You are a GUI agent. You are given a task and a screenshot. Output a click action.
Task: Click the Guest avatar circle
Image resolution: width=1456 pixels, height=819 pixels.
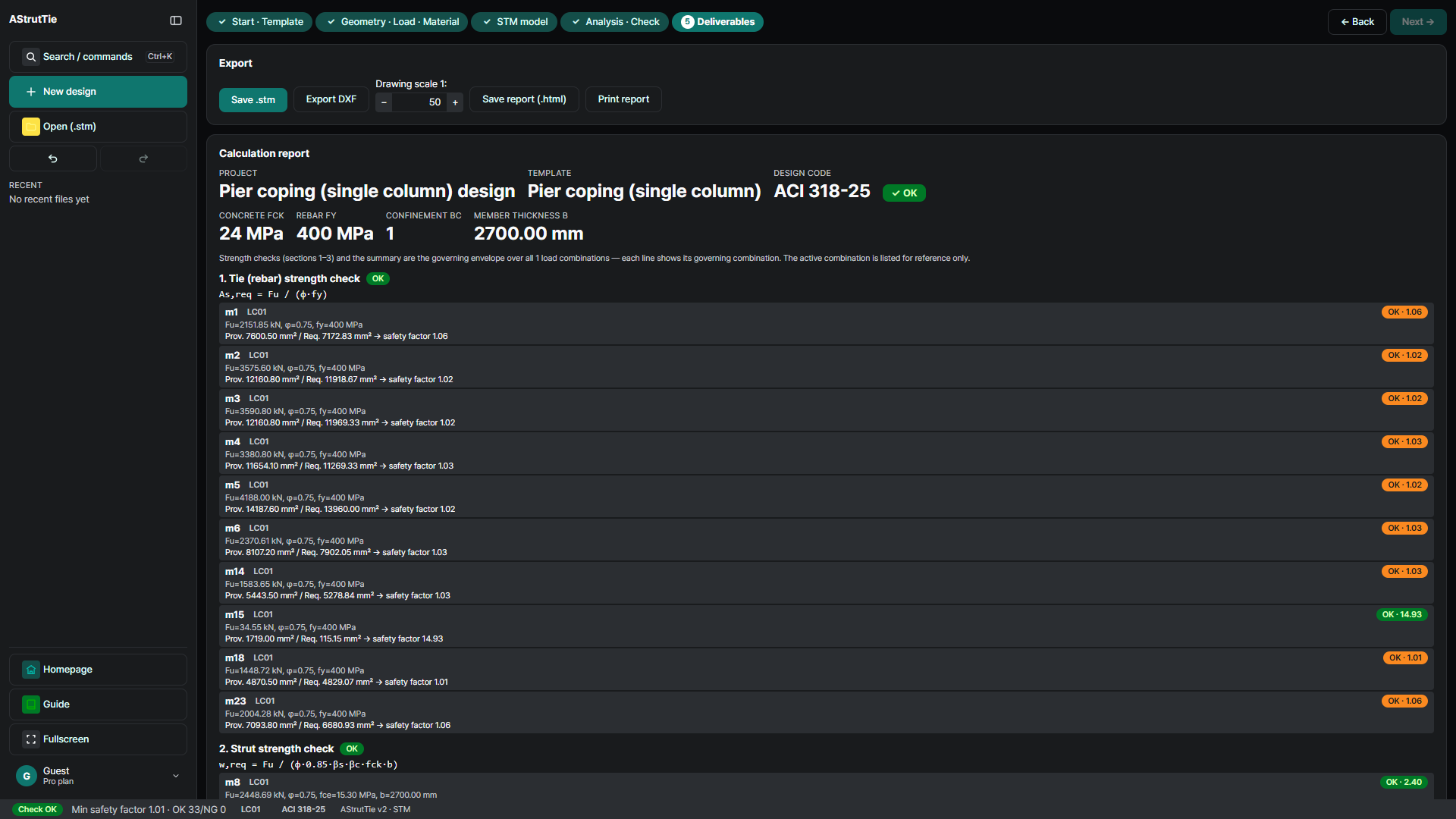tap(27, 776)
